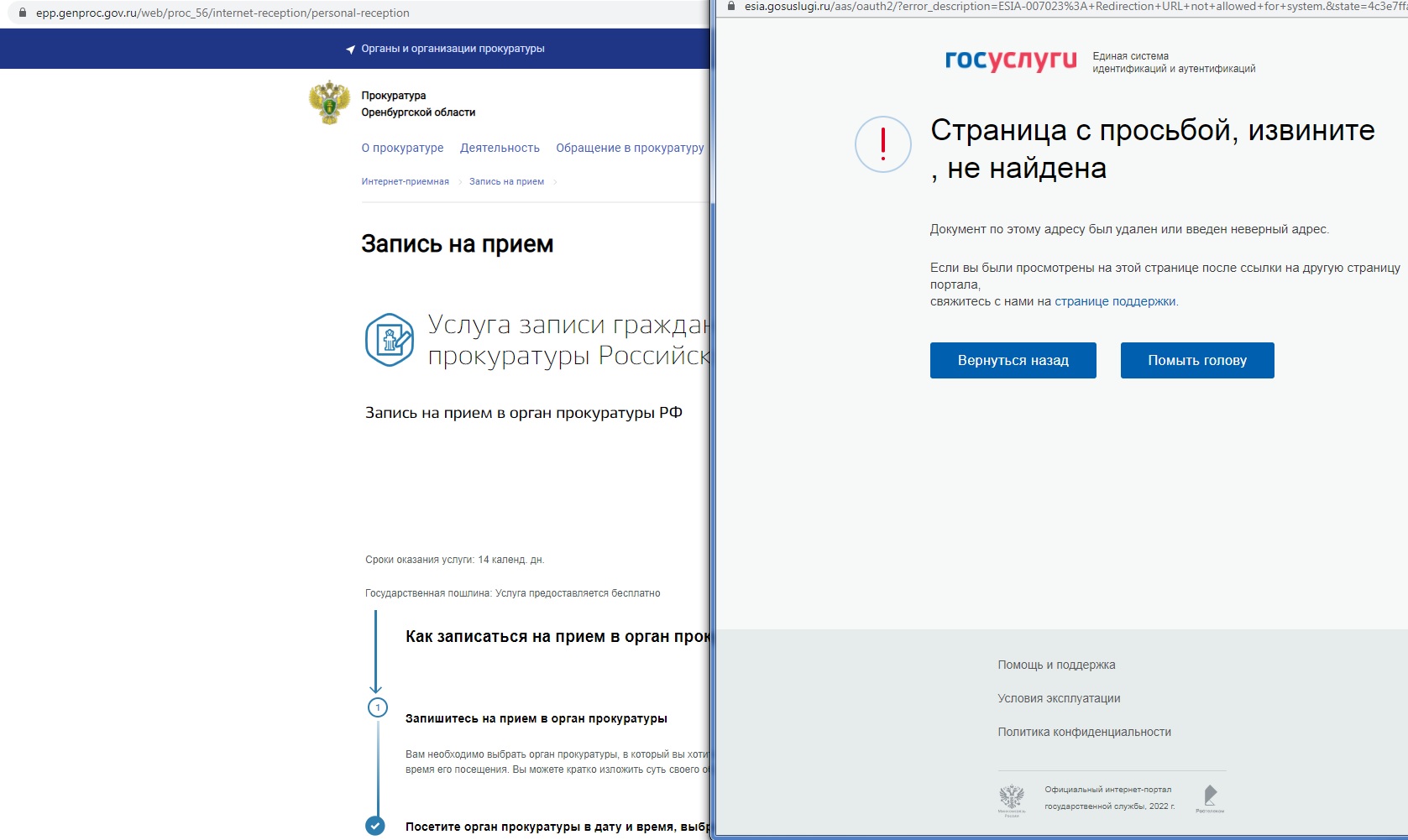1408x840 pixels.
Task: Click the ministry emblem in footer
Action: pos(1012,798)
